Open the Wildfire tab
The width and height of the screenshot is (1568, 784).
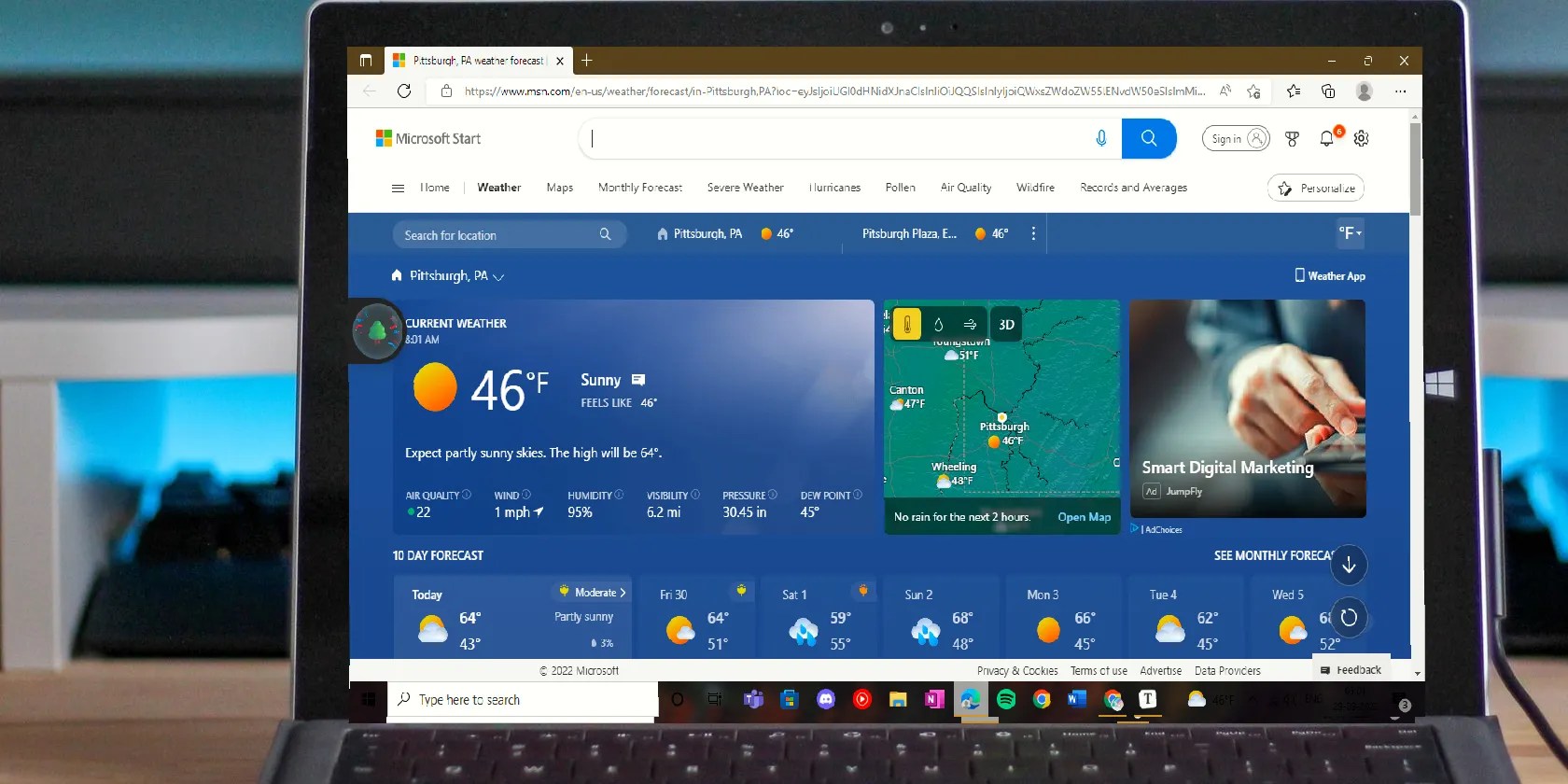click(x=1035, y=188)
